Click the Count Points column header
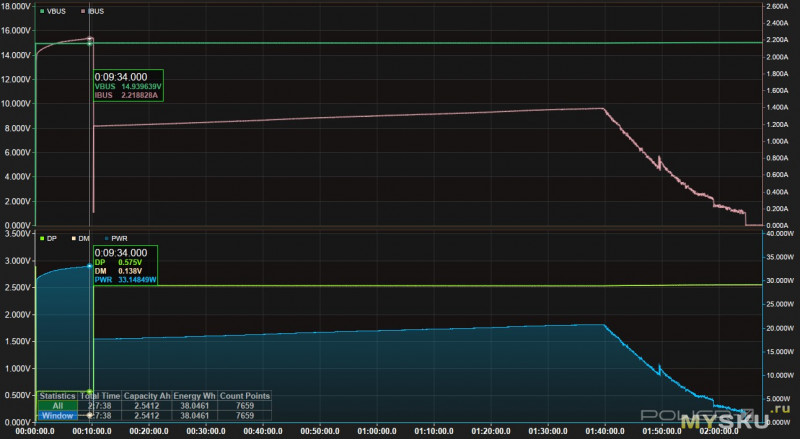The height and width of the screenshot is (439, 800). tap(244, 396)
